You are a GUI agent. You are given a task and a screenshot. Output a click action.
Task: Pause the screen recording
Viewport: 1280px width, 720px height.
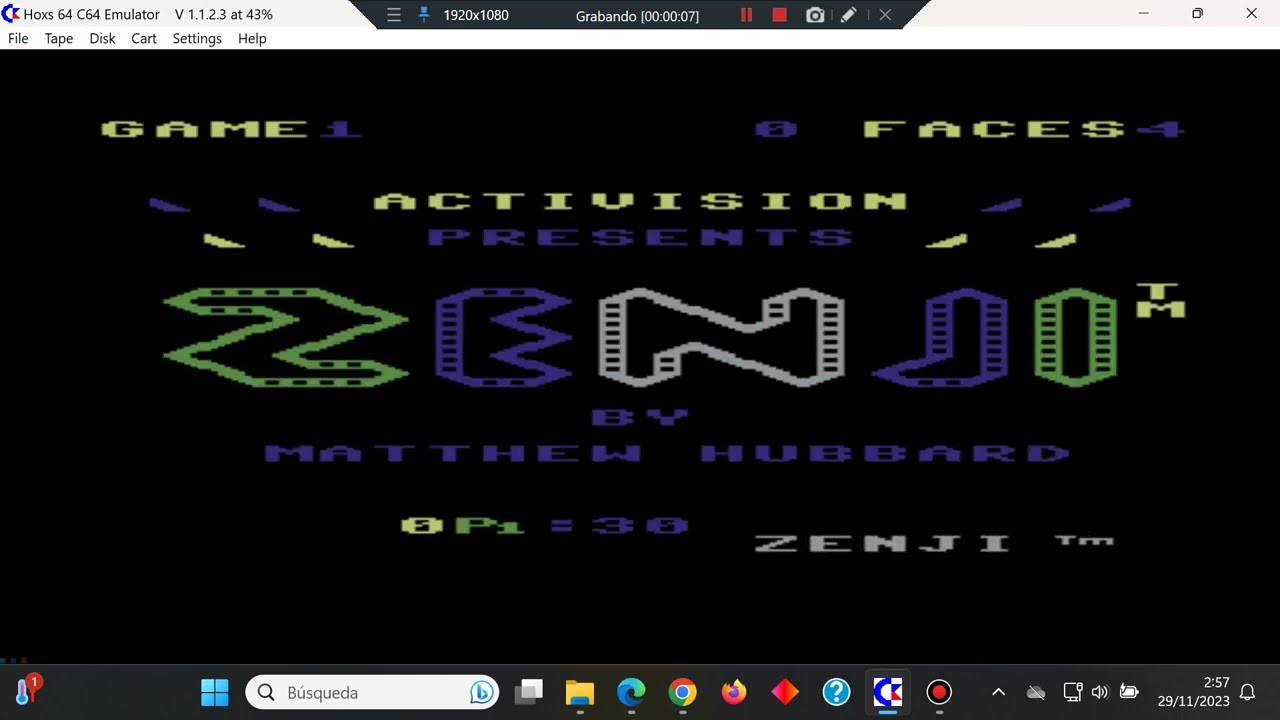pos(746,15)
